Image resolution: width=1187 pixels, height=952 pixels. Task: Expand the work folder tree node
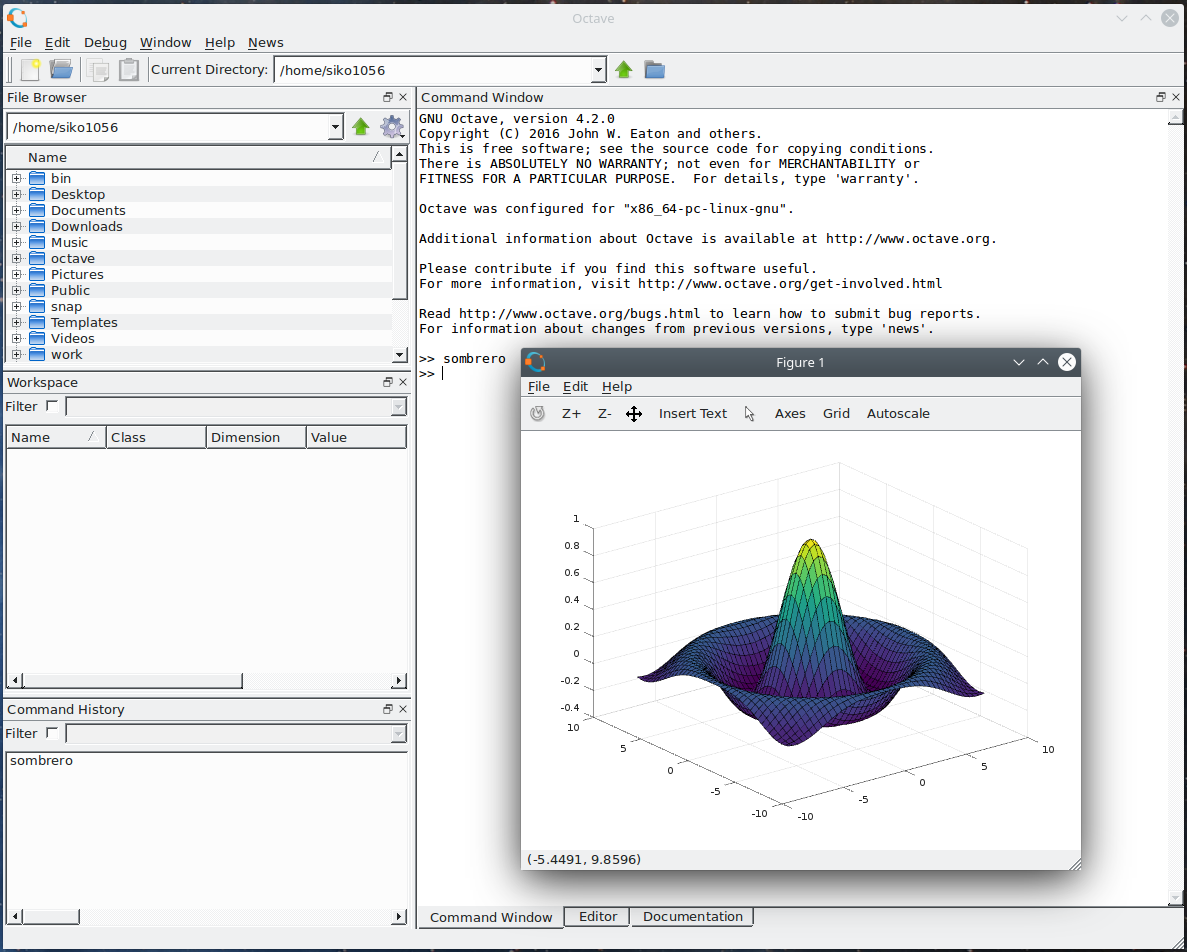click(x=16, y=354)
